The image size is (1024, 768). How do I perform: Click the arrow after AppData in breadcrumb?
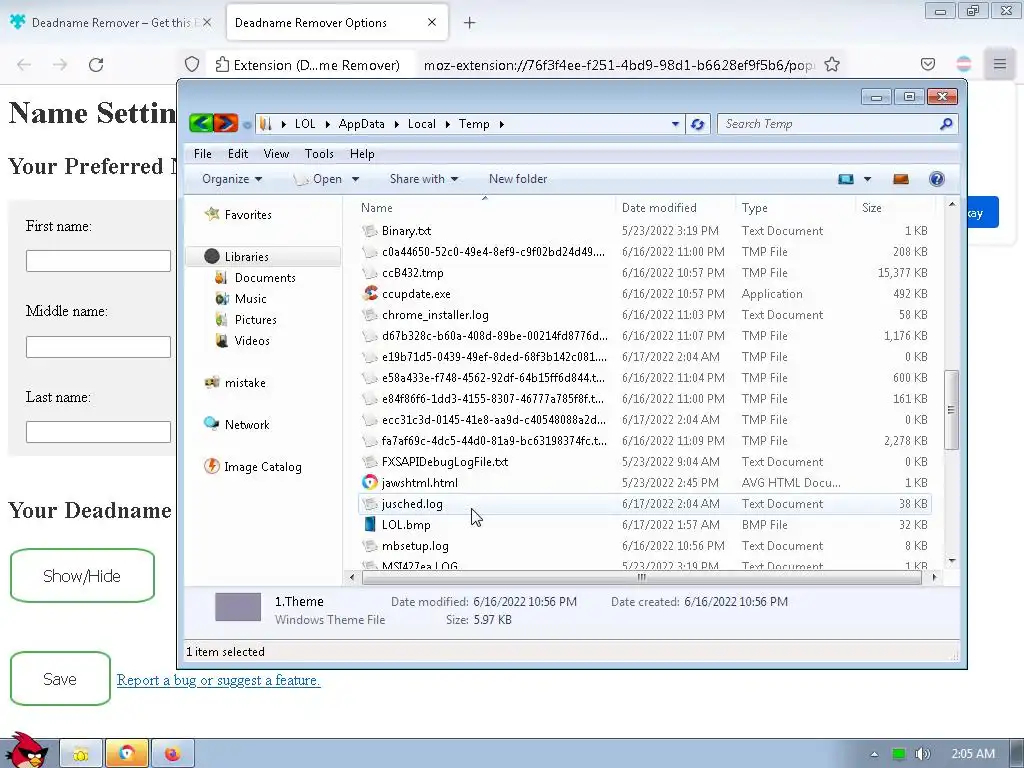point(396,124)
